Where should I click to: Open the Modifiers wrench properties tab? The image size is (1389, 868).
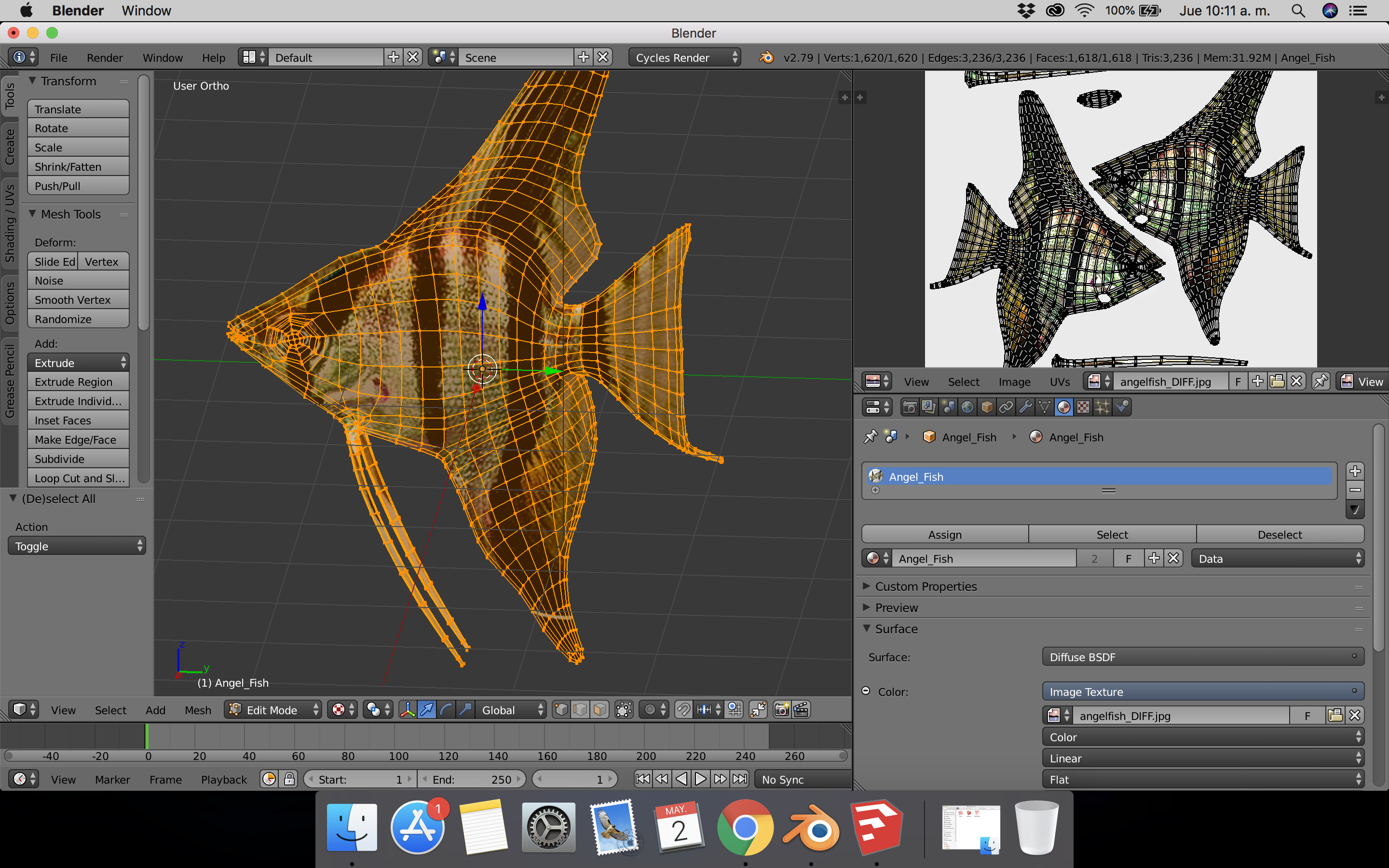pos(1025,407)
